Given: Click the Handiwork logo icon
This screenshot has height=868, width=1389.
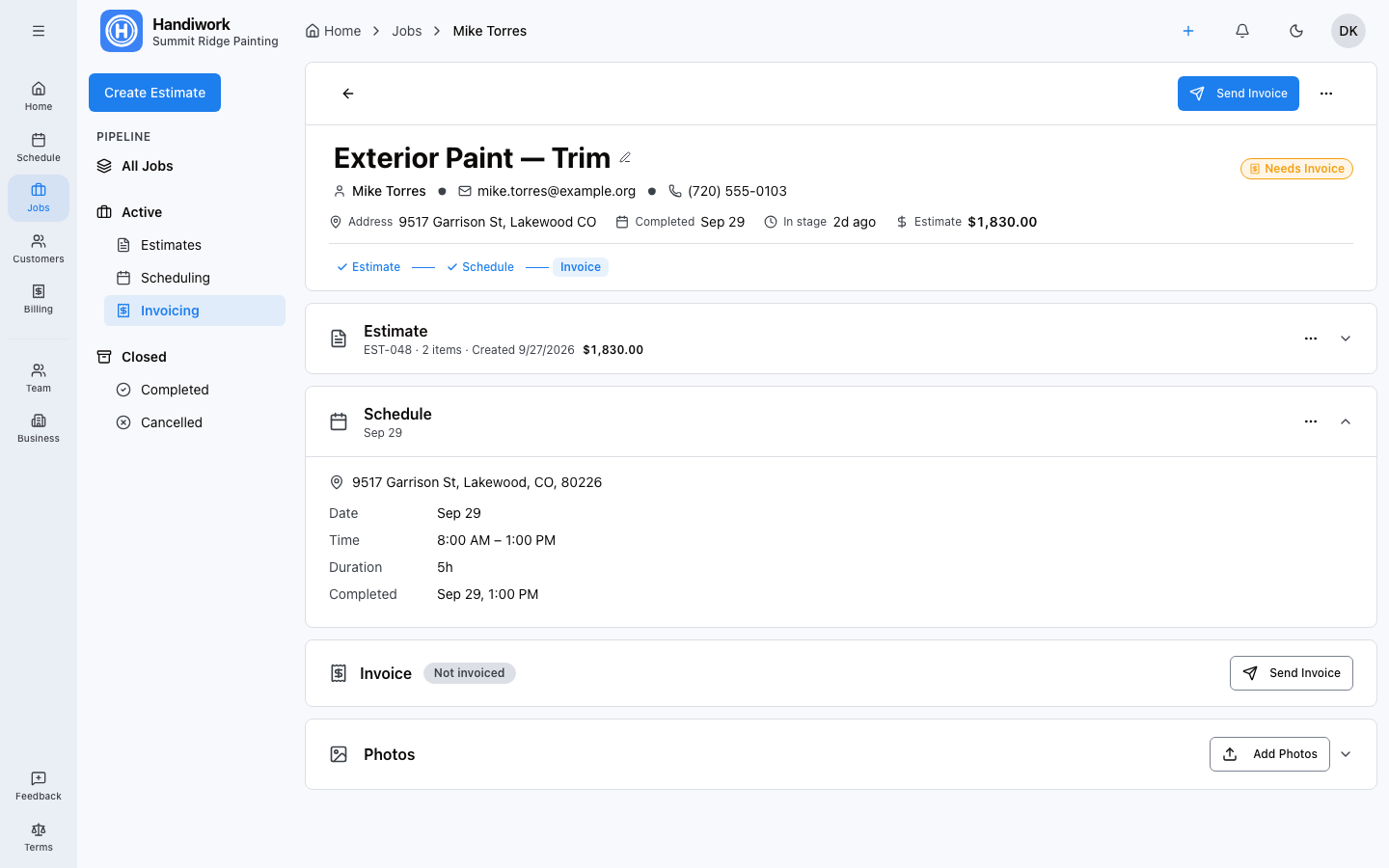Looking at the screenshot, I should [122, 31].
